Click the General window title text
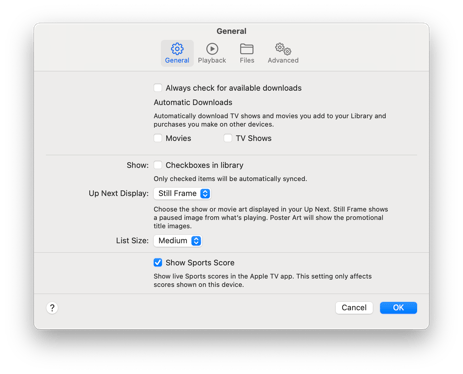 tap(231, 31)
